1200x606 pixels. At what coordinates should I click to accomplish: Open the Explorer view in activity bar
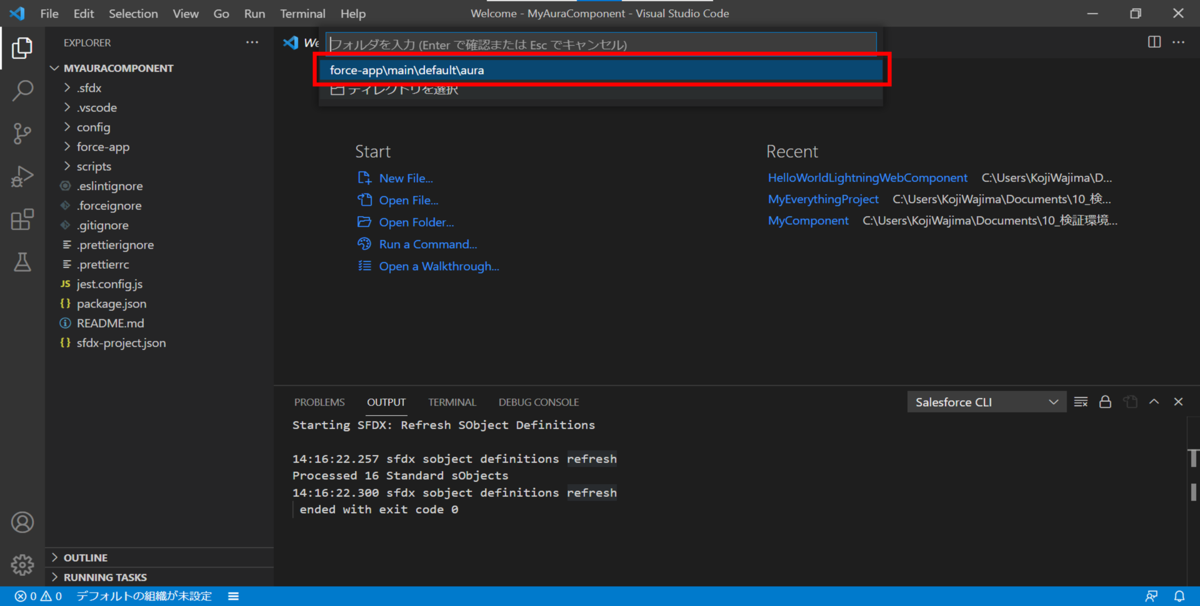[x=22, y=47]
